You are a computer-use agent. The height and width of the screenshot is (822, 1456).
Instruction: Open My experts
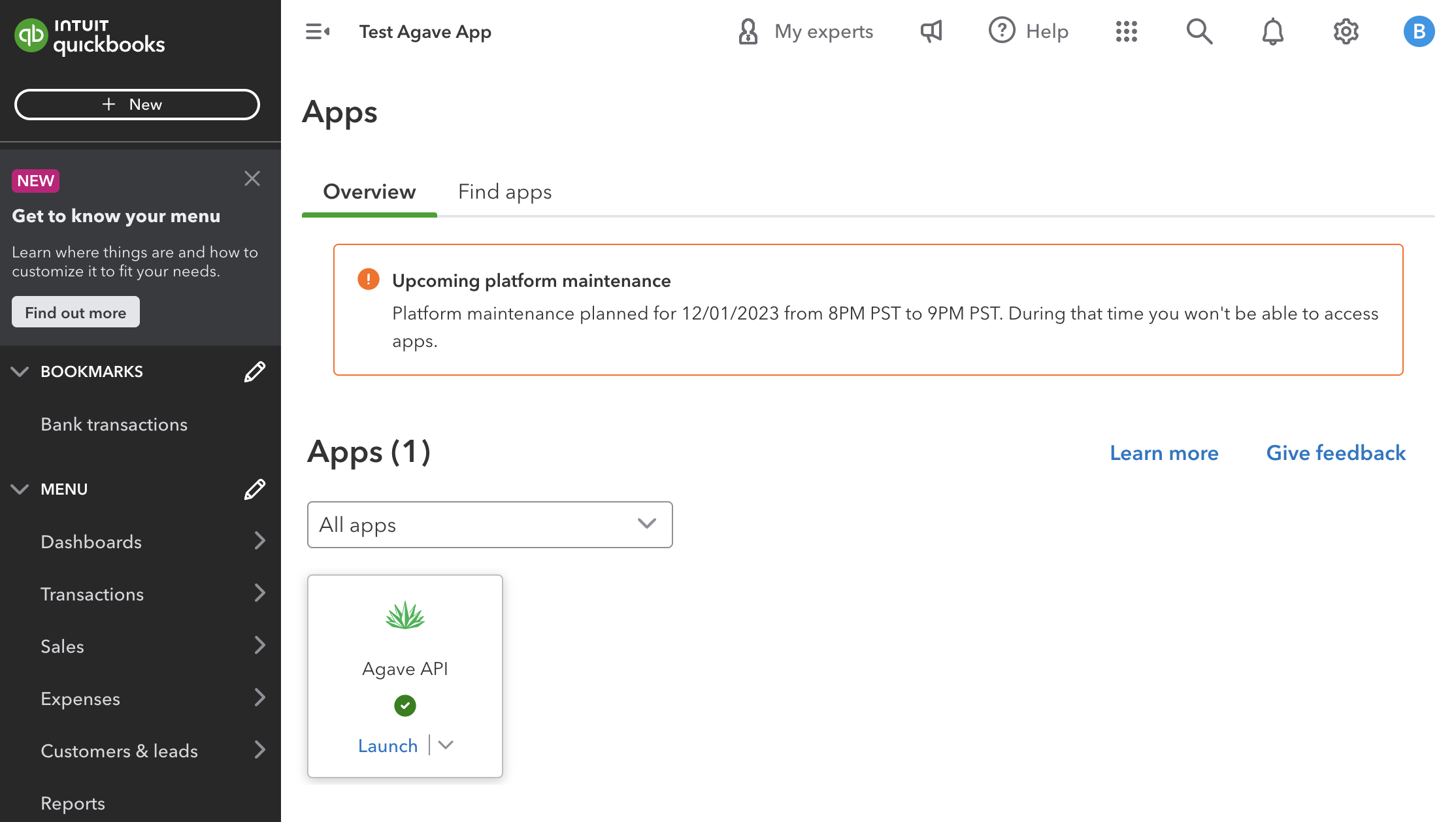click(805, 31)
